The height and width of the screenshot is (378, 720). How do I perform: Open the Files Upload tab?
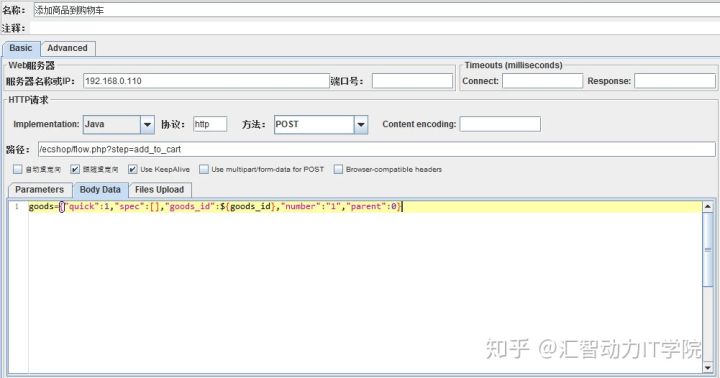pyautogui.click(x=159, y=190)
